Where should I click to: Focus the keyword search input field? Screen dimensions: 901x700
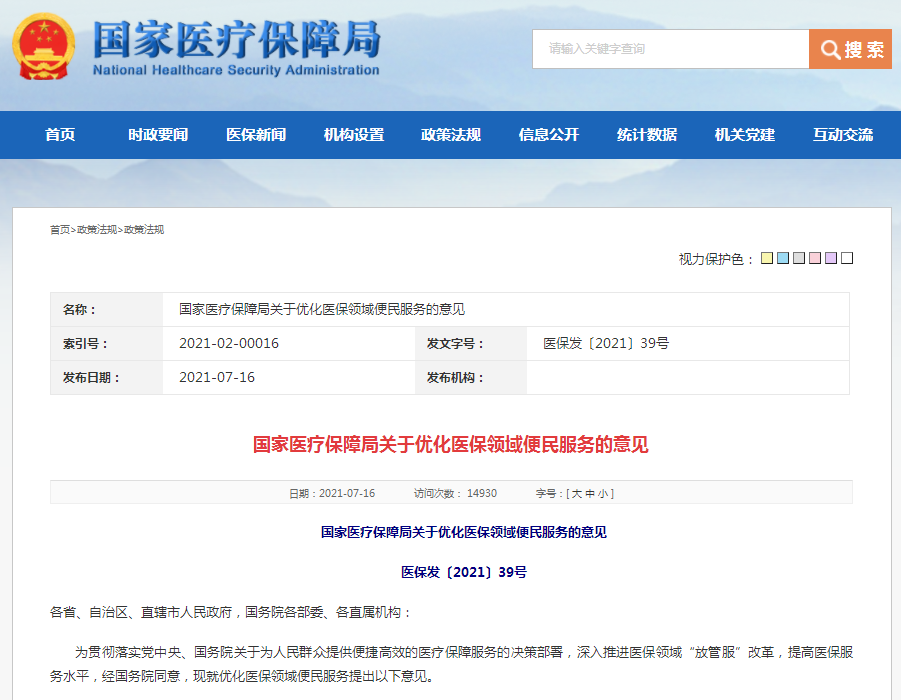671,49
